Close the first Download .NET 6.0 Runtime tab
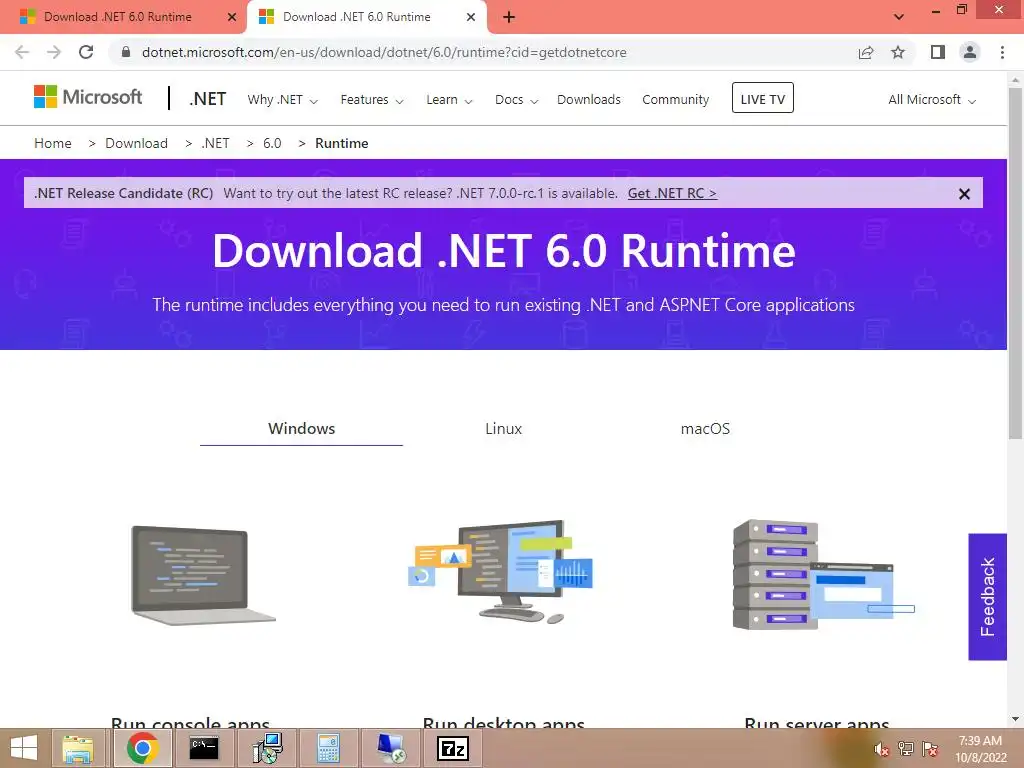This screenshot has height=768, width=1024. click(x=232, y=18)
